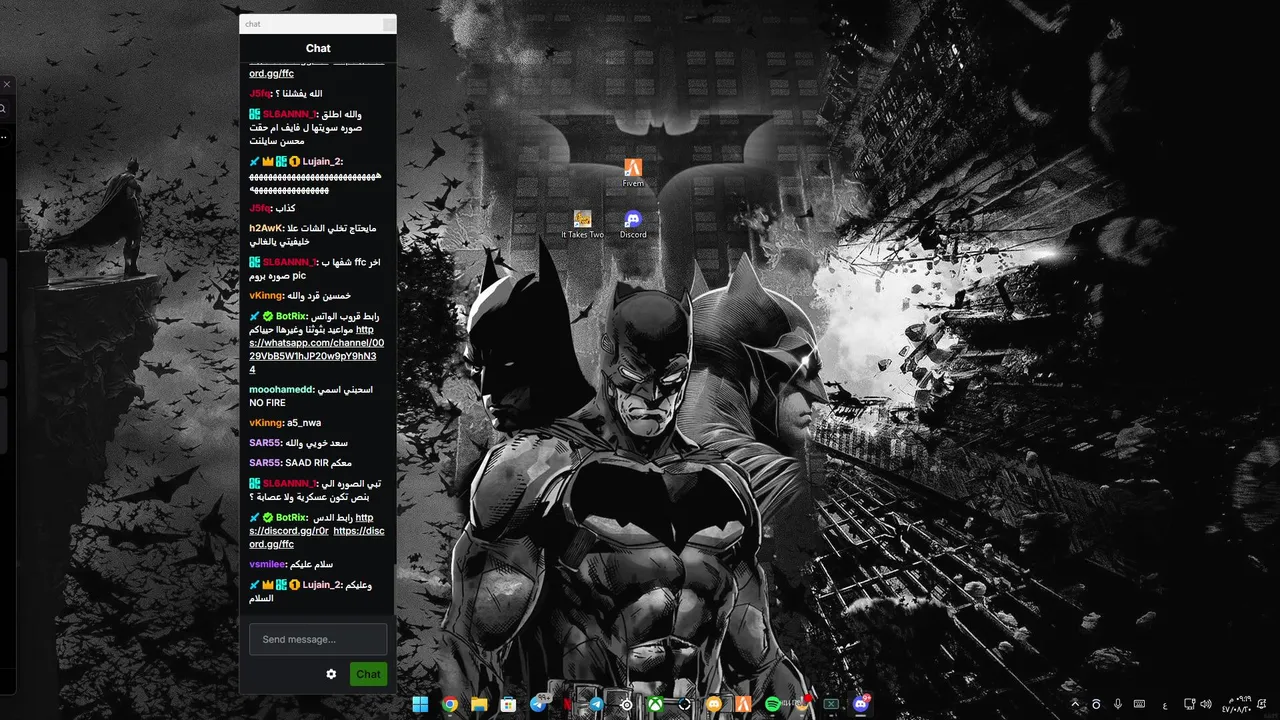1280x720 pixels.
Task: Open Microsoft Store from the taskbar
Action: pyautogui.click(x=508, y=704)
